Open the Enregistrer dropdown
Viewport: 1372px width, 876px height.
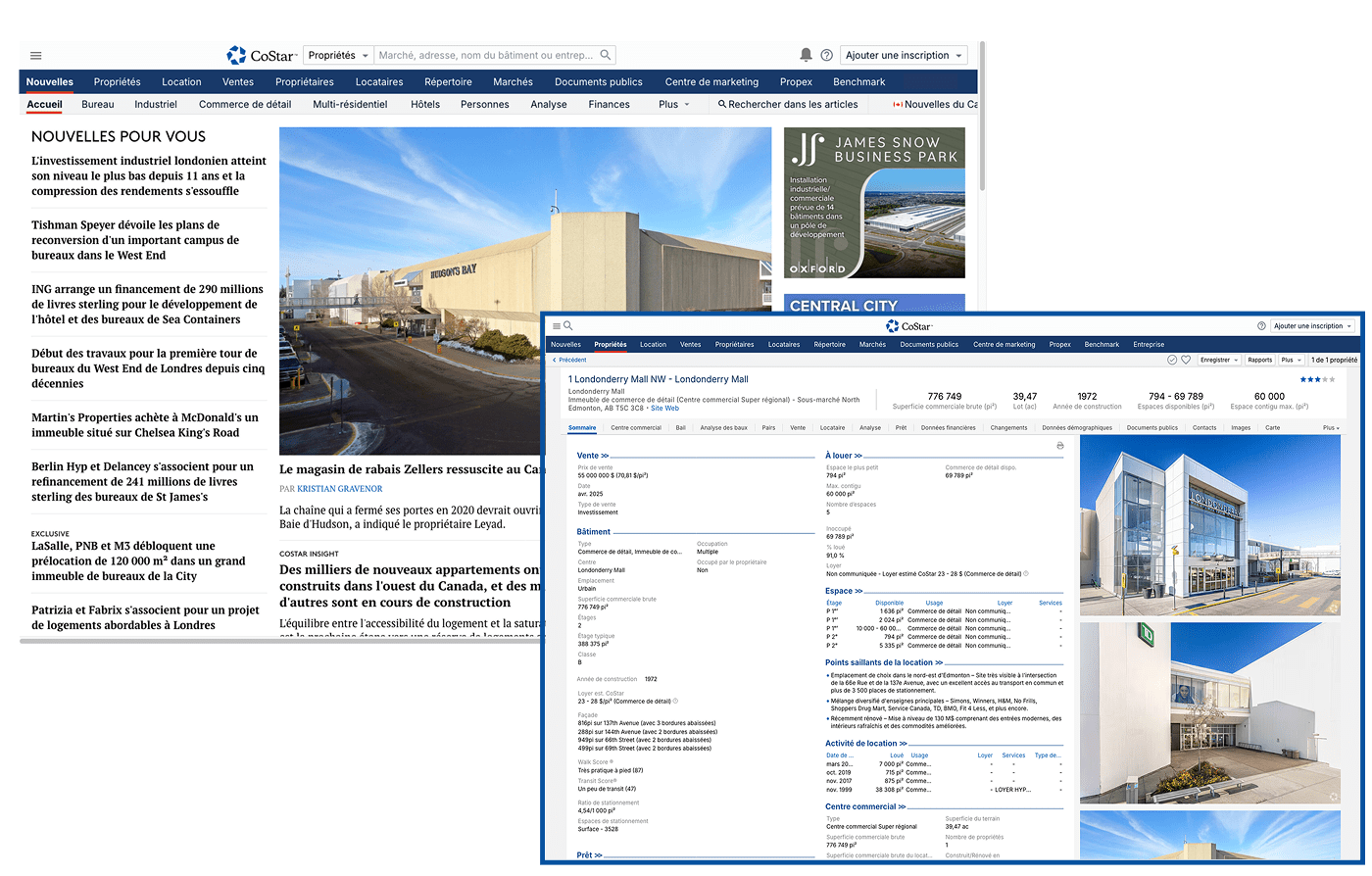coord(1219,360)
